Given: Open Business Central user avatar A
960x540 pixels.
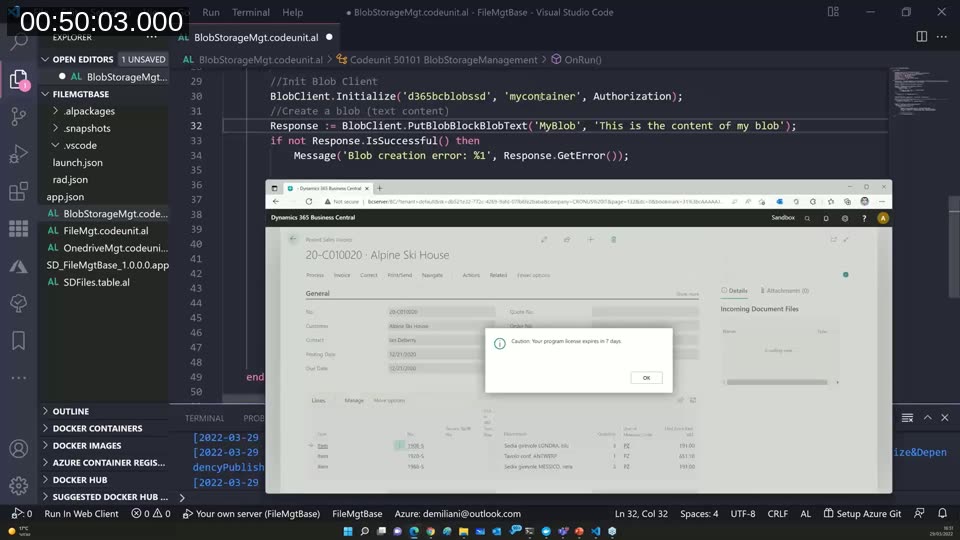Looking at the screenshot, I should tap(883, 218).
